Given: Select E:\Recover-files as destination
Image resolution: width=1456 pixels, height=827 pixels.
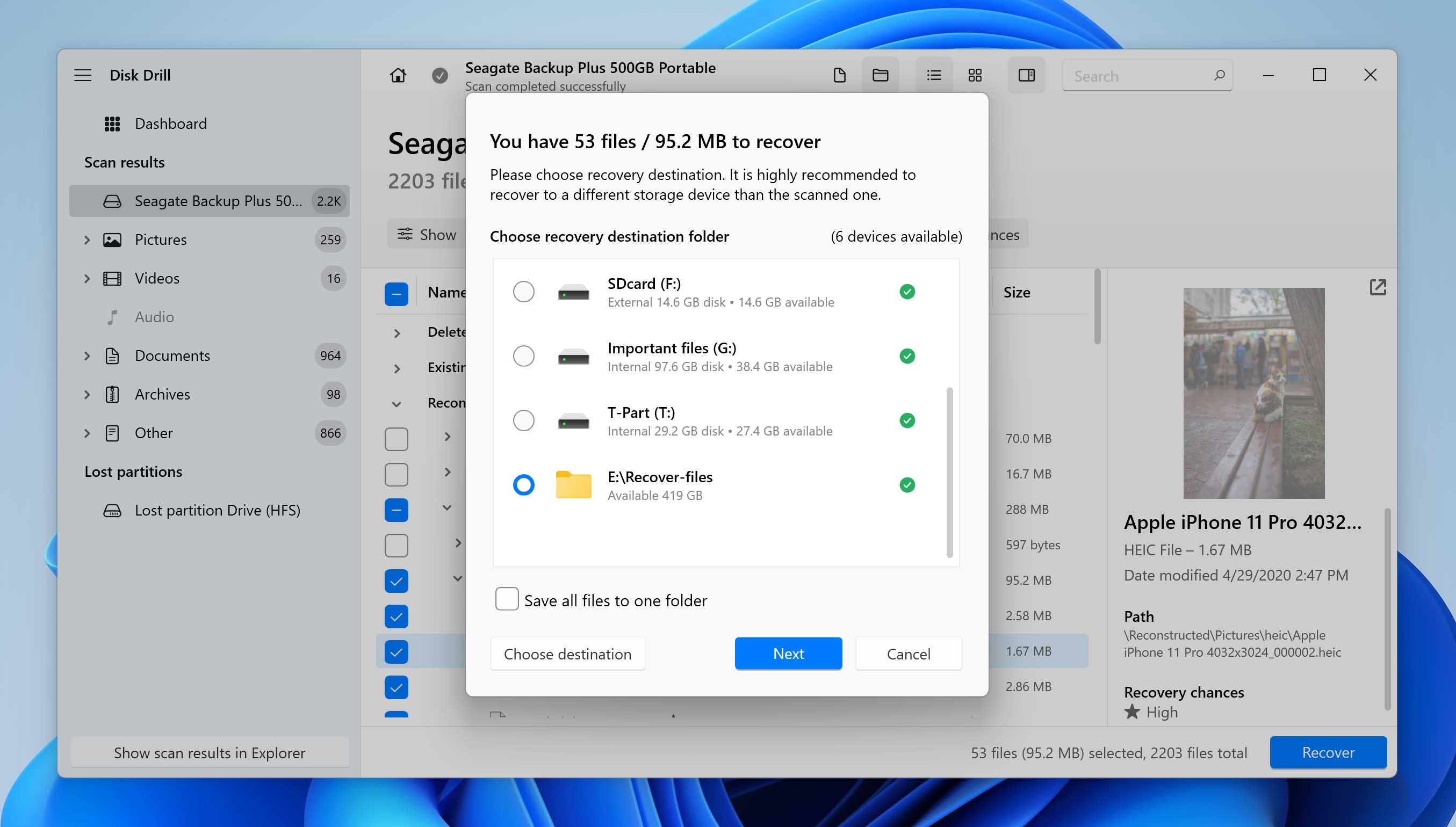Looking at the screenshot, I should point(523,484).
